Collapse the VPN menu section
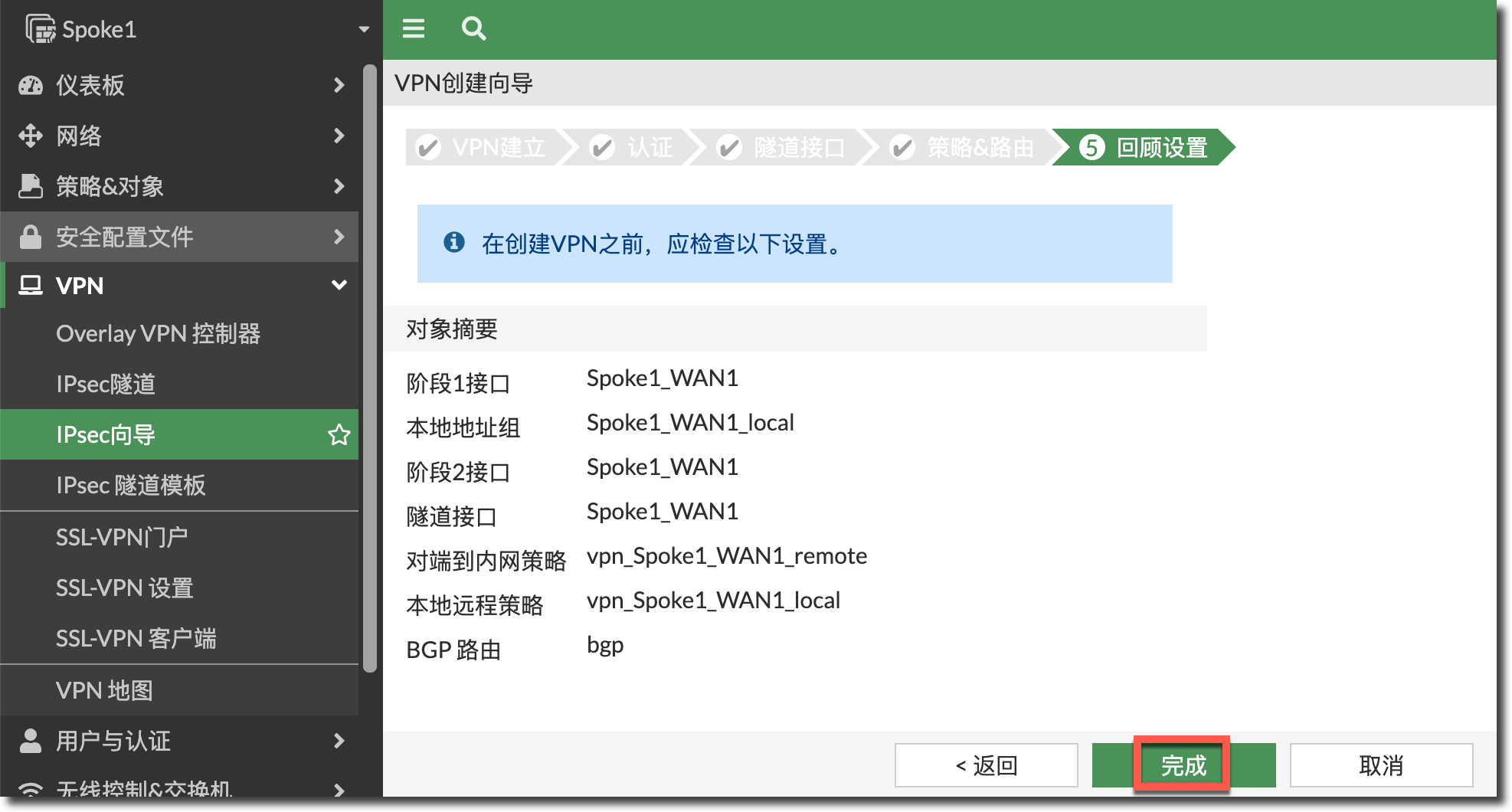The width and height of the screenshot is (1512, 812). click(x=339, y=285)
